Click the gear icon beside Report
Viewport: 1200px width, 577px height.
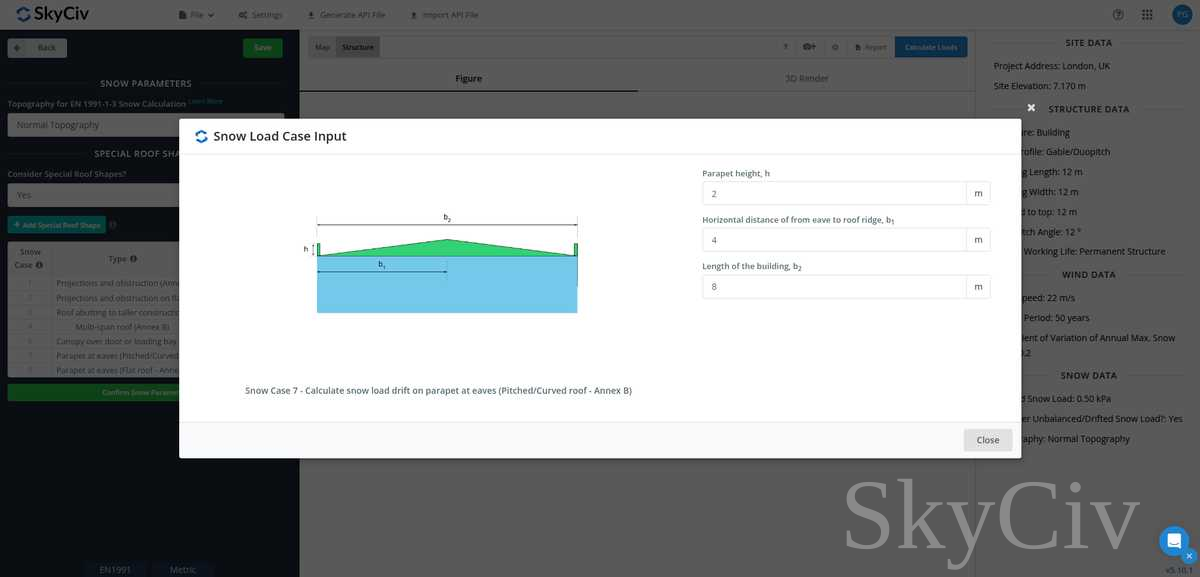tap(835, 47)
